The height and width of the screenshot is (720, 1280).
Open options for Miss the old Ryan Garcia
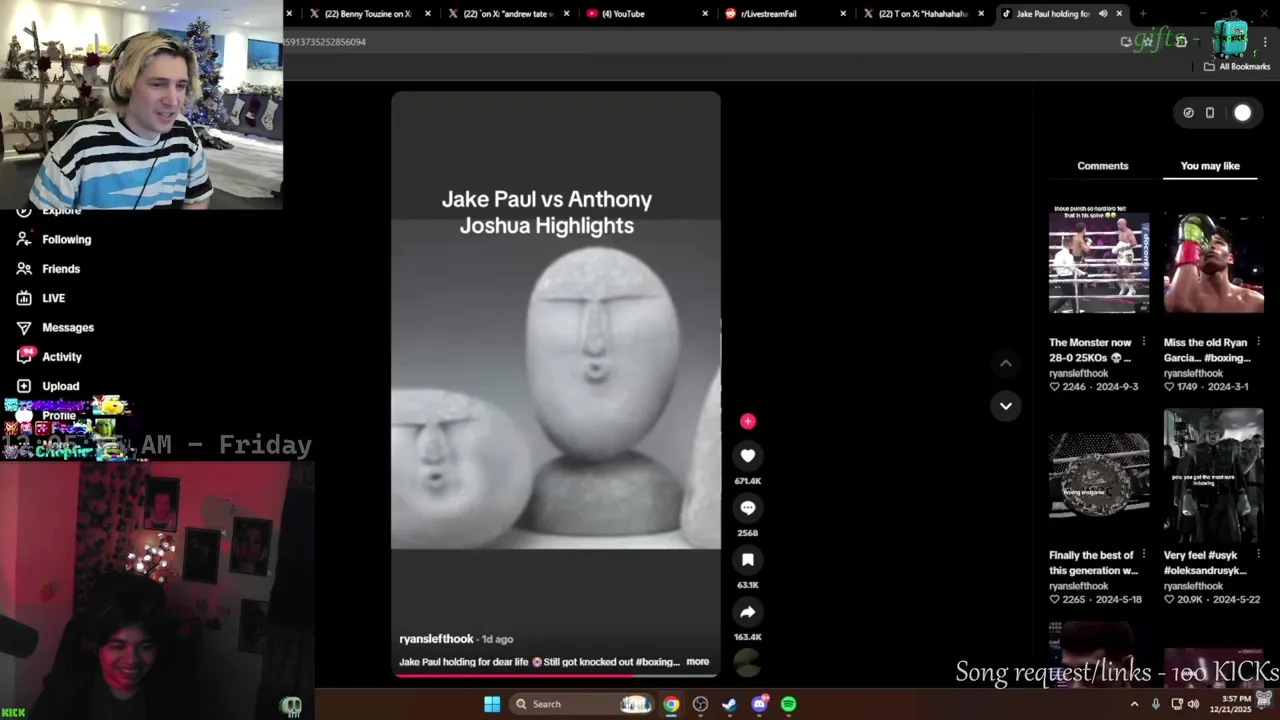tap(1259, 342)
